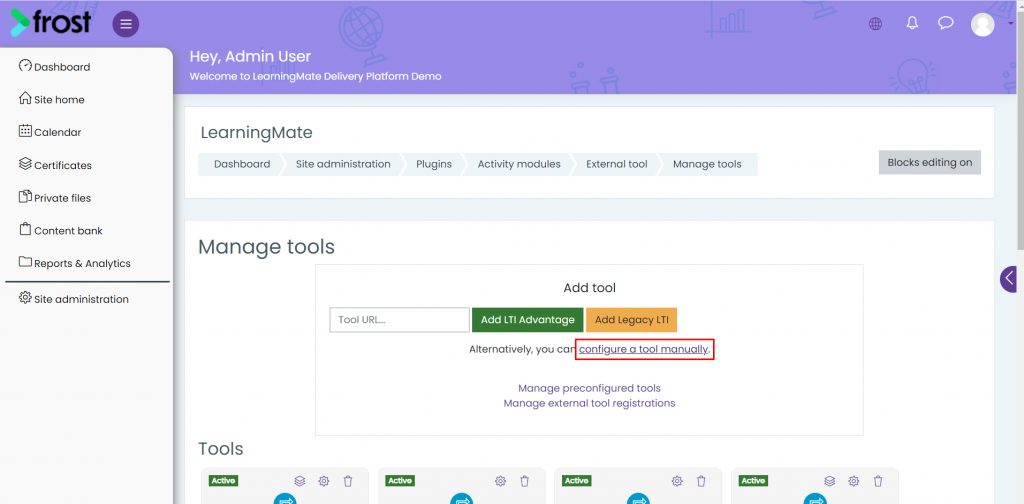Click the Manage tools page heading
The height and width of the screenshot is (504, 1024).
(266, 247)
